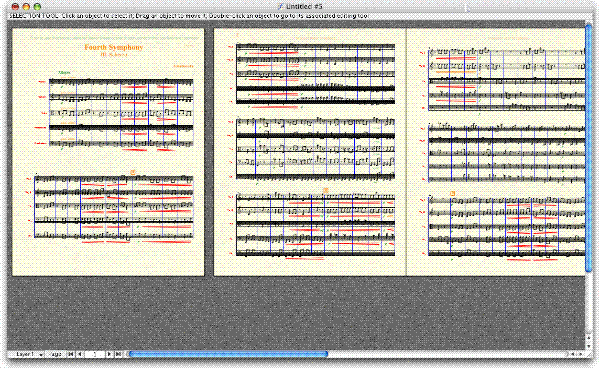
Task: Click the Page view label
Action: tap(55, 354)
